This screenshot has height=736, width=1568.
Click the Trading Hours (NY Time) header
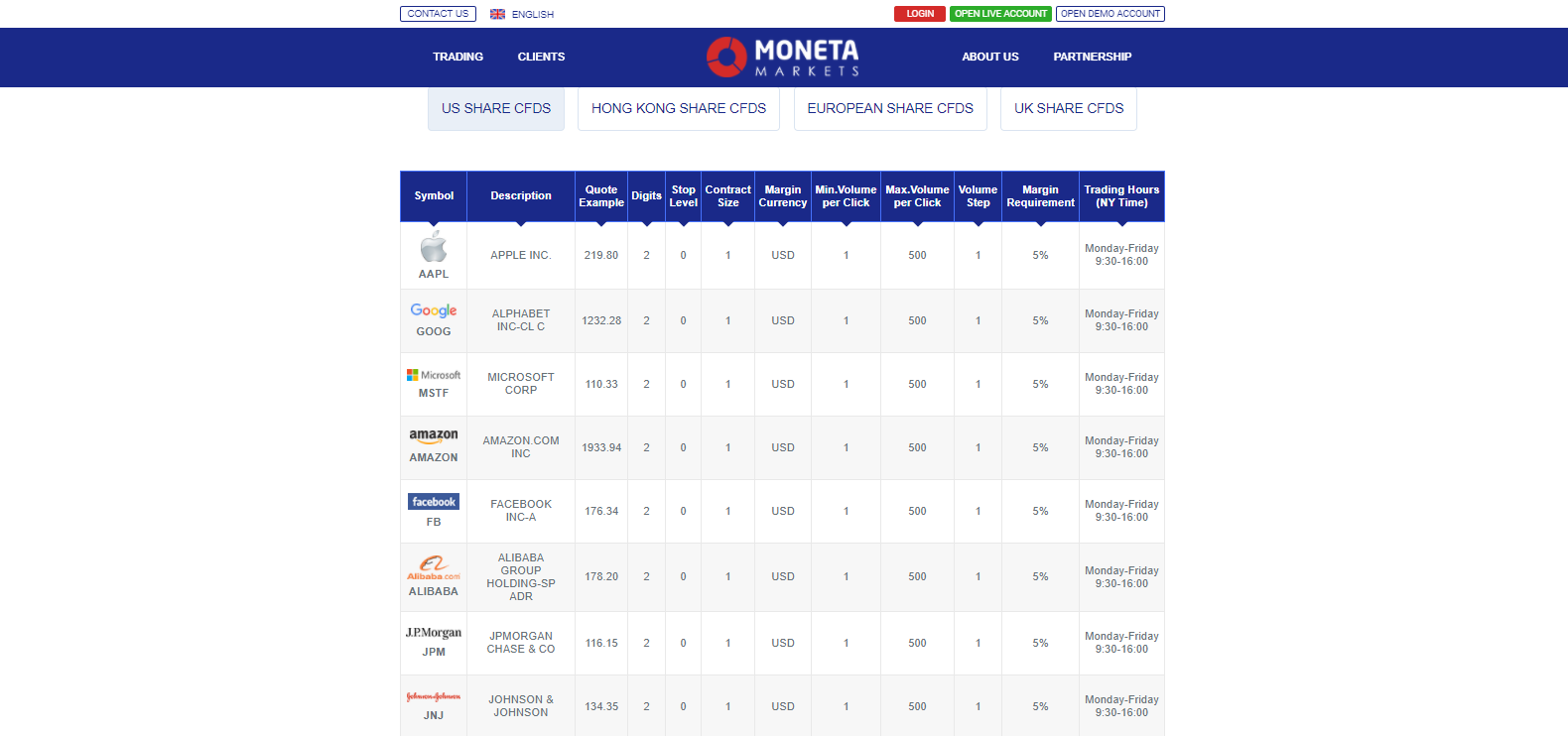(x=1121, y=195)
